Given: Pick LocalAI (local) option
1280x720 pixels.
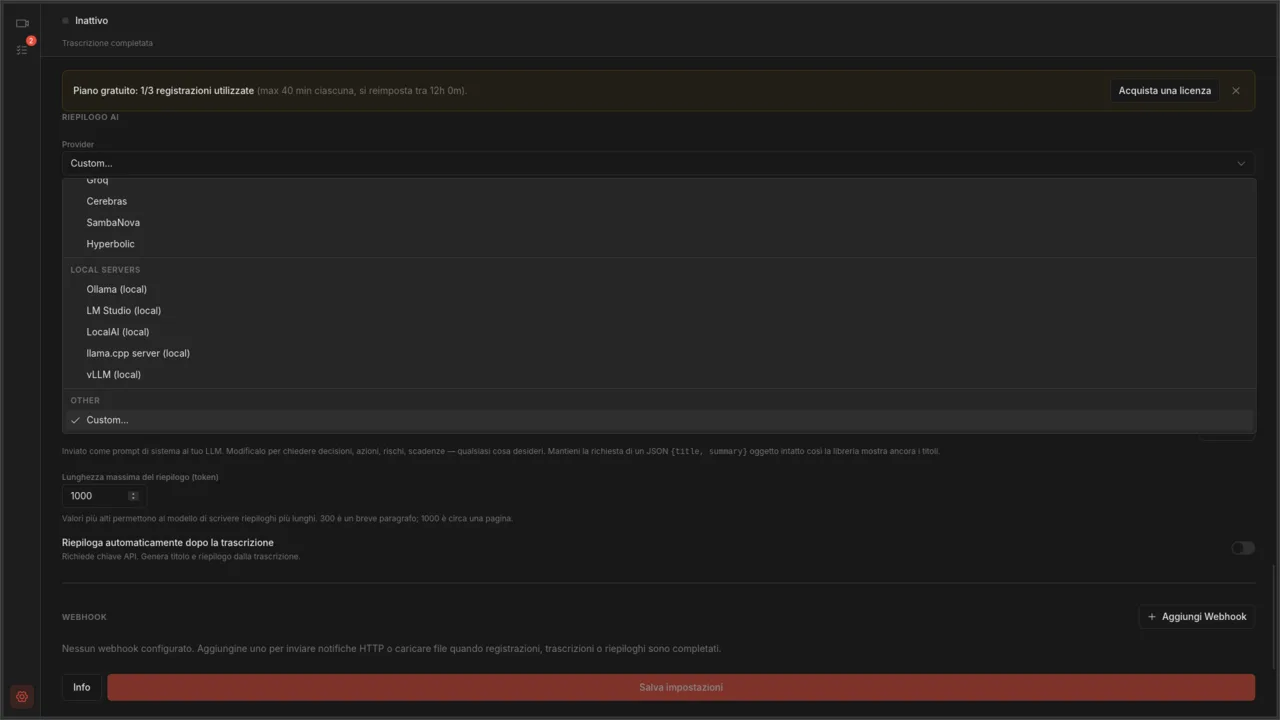Looking at the screenshot, I should click(x=659, y=332).
